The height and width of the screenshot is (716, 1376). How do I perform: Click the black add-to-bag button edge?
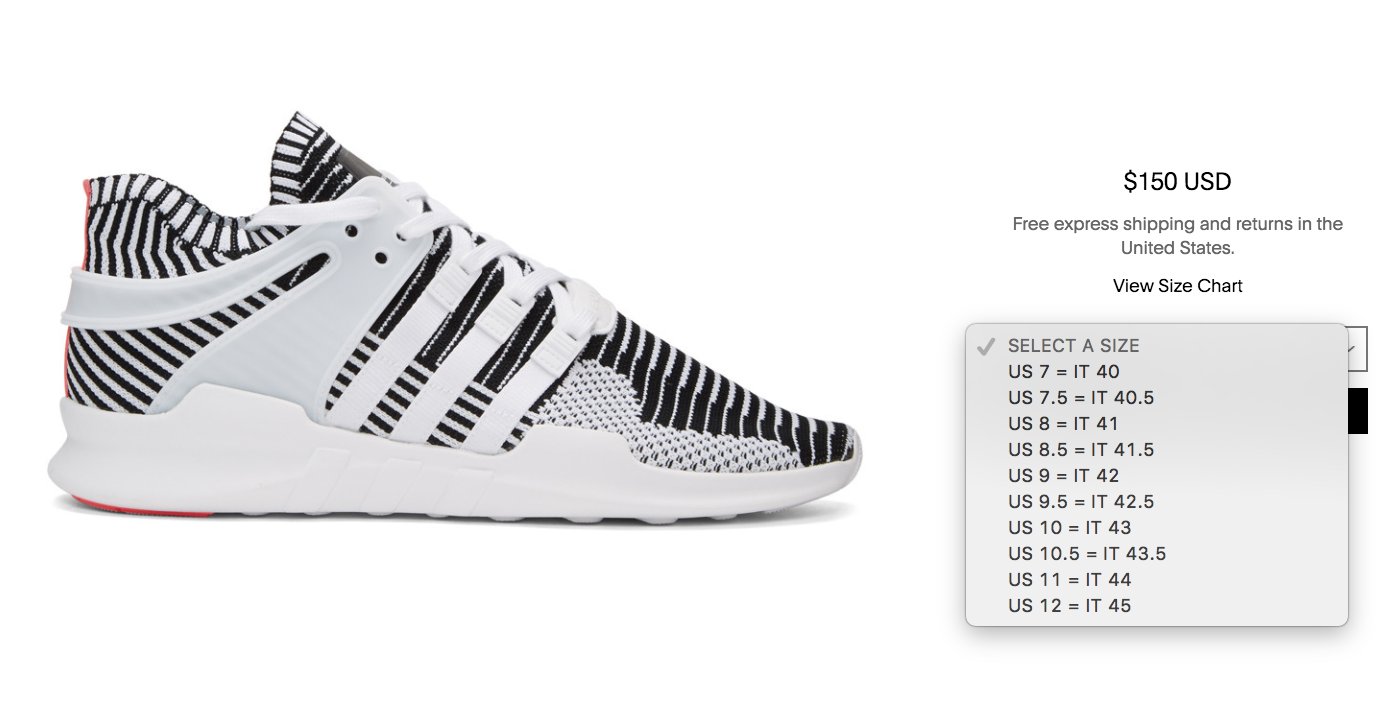pos(1358,411)
